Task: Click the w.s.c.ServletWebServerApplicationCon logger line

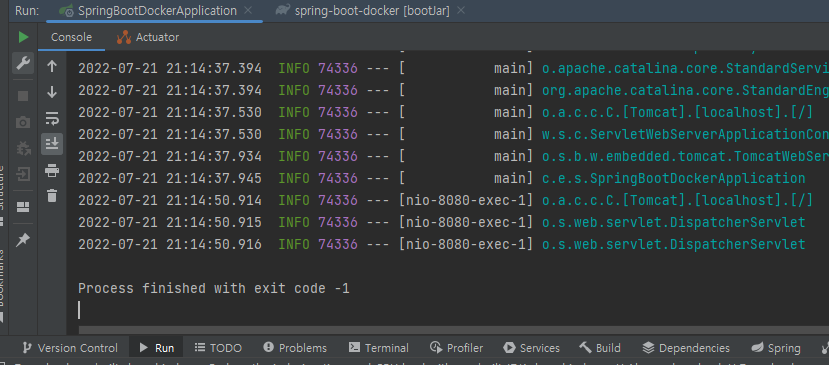Action: [x=685, y=134]
